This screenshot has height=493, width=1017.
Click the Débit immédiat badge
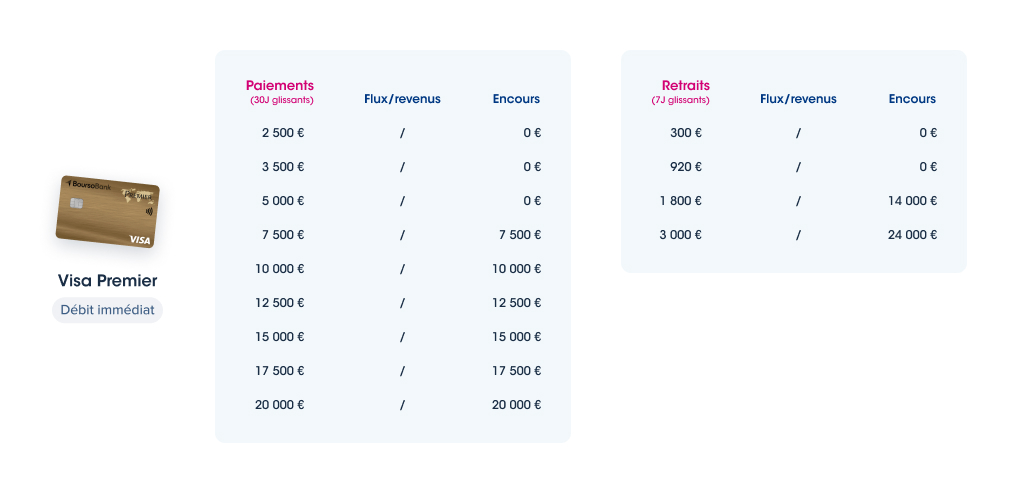tap(108, 310)
